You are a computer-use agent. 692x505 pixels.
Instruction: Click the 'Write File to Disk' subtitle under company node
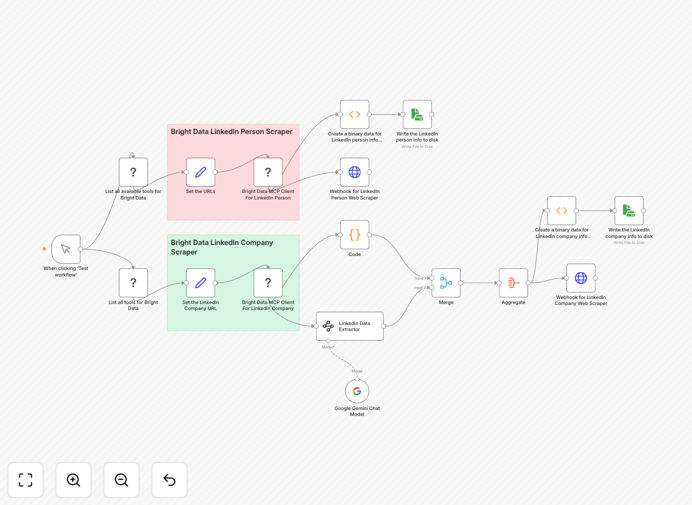click(x=629, y=243)
